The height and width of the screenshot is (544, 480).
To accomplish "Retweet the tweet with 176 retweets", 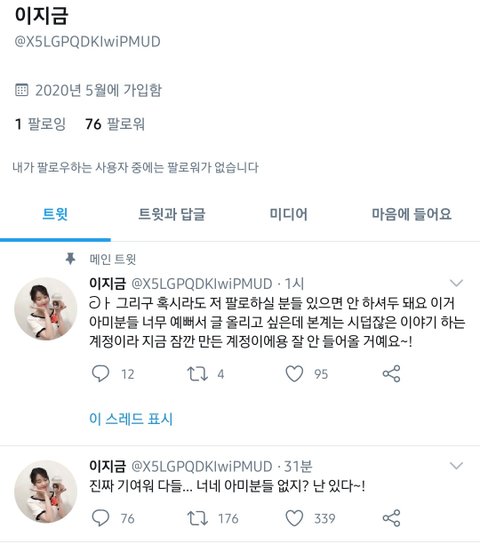I will pos(197,518).
